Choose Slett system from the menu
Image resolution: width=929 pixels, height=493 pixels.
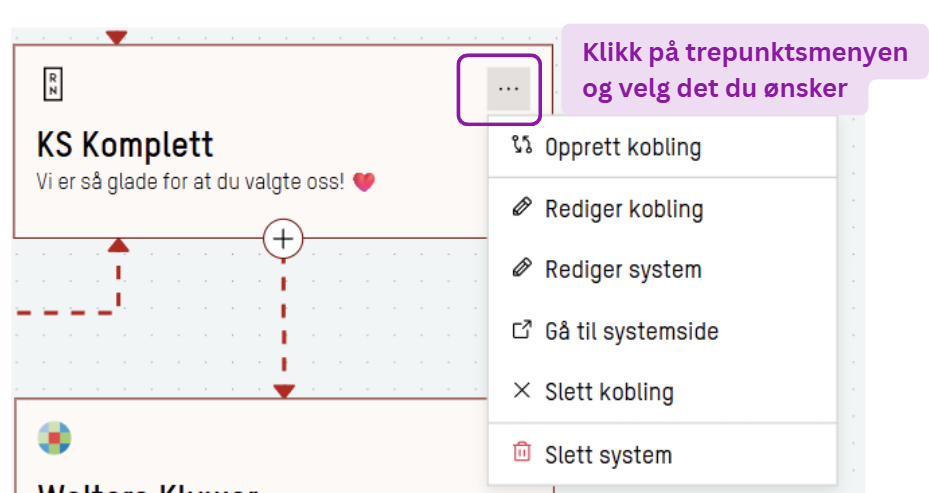608,455
